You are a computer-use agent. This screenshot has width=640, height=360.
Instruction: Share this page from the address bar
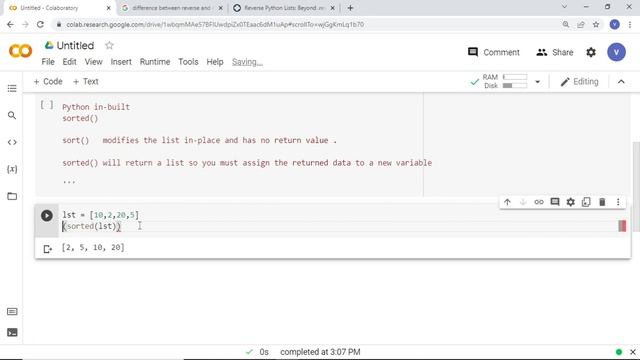(x=581, y=24)
